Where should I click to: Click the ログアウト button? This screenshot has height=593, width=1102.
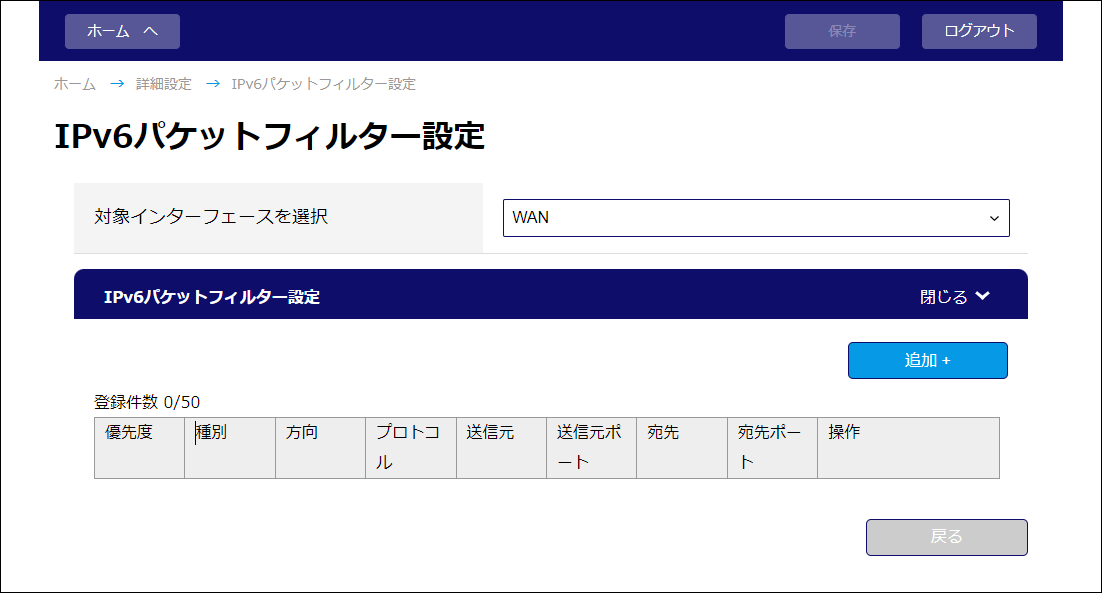(979, 31)
